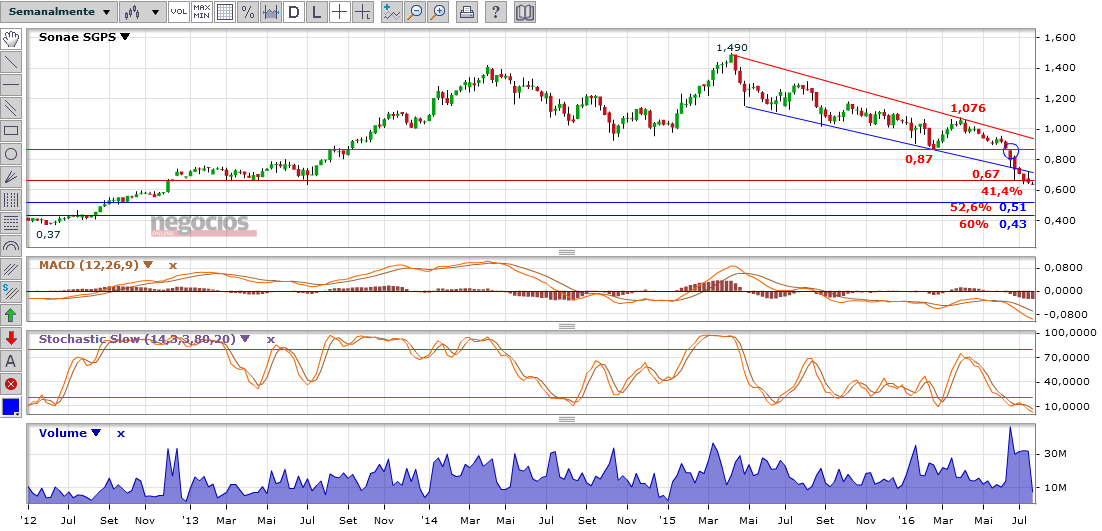
Task: Select the hand pan tool
Action: click(12, 39)
